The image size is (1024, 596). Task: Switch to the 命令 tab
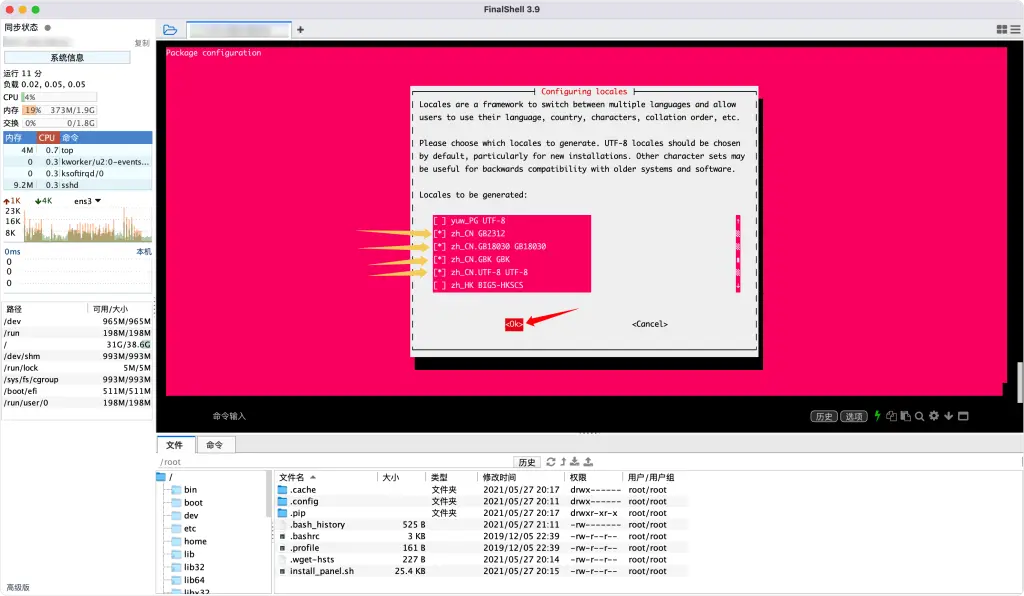point(214,445)
